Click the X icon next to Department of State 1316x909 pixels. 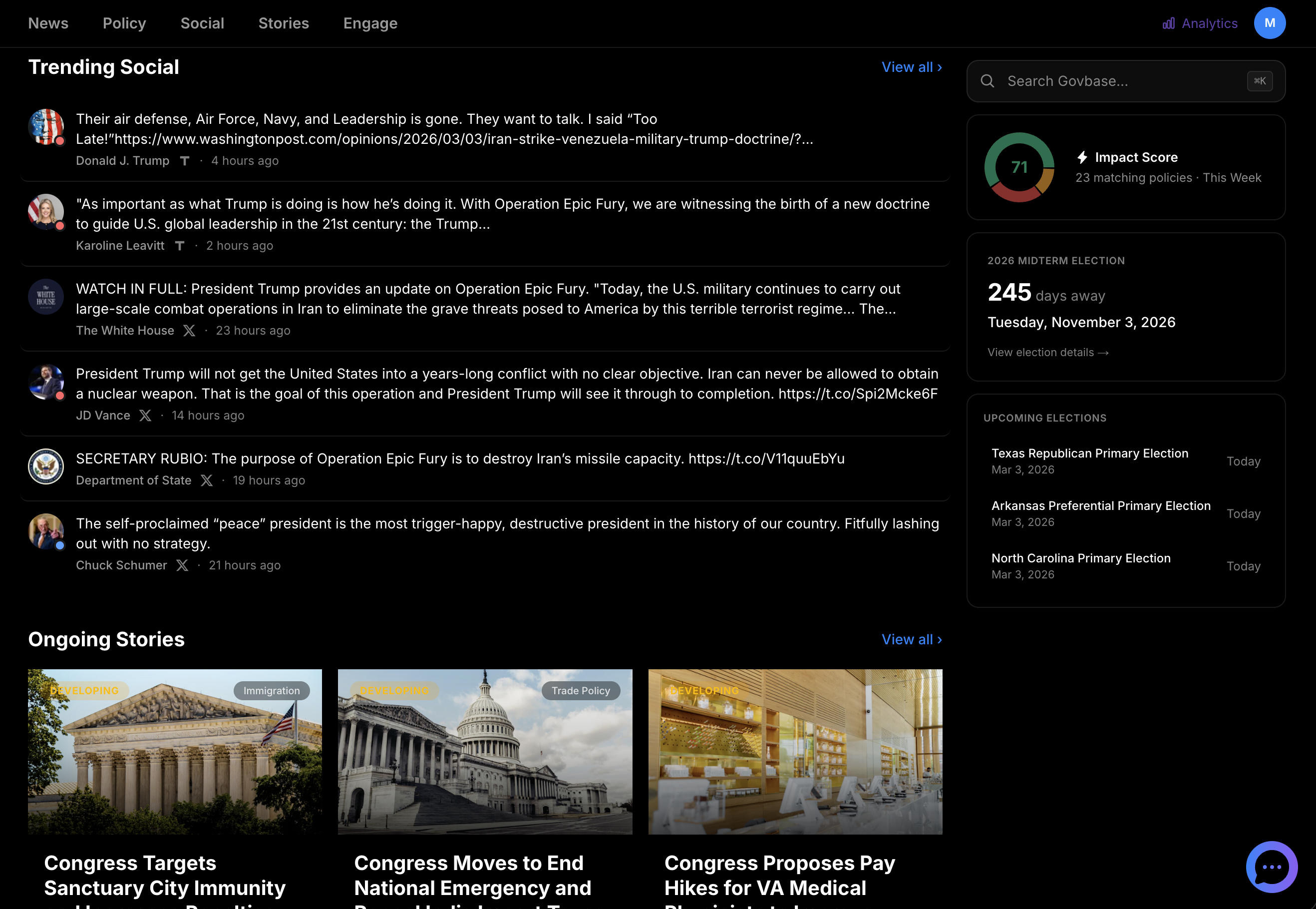(x=207, y=480)
